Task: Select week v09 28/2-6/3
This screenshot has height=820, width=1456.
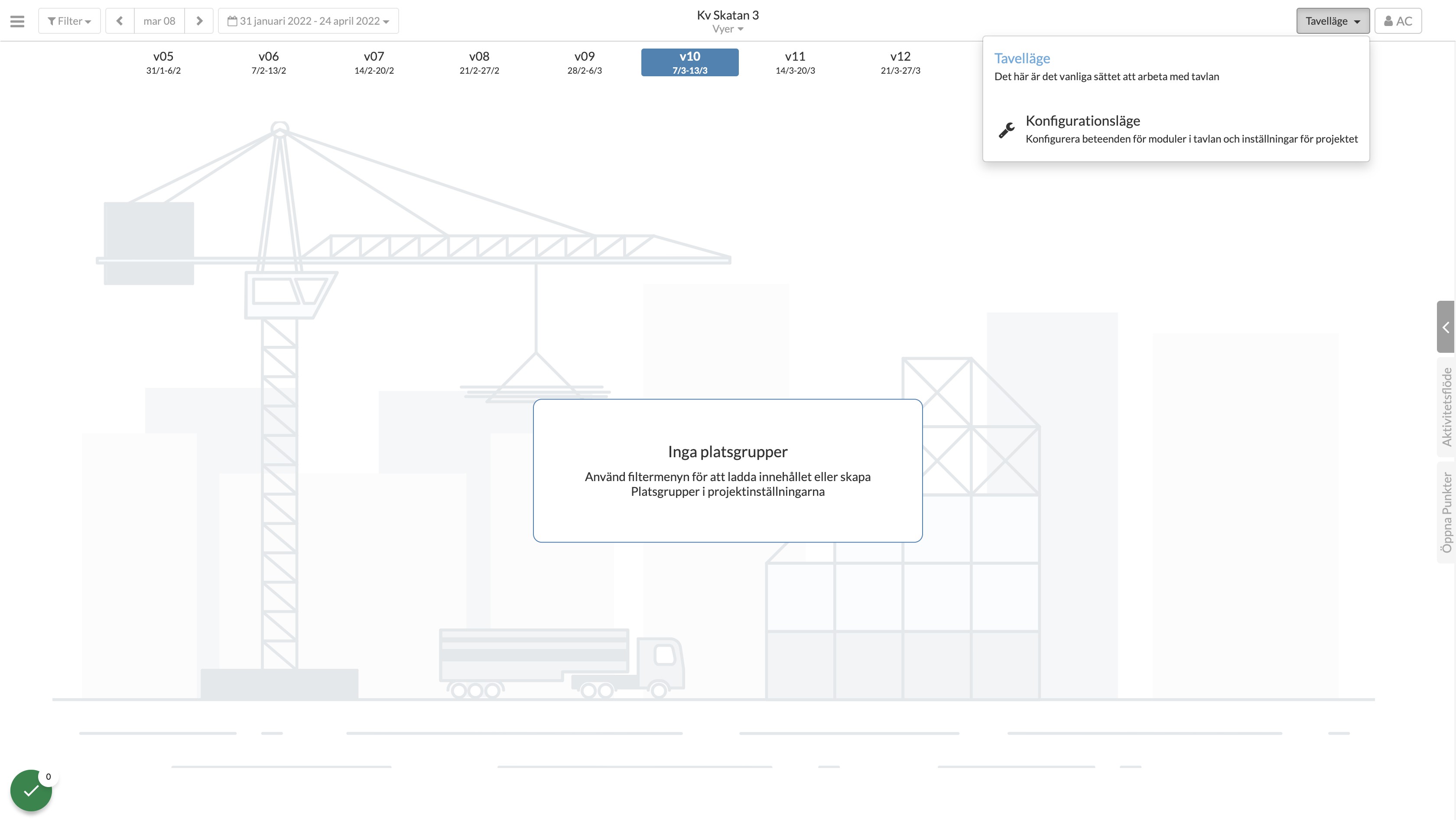Action: [585, 62]
